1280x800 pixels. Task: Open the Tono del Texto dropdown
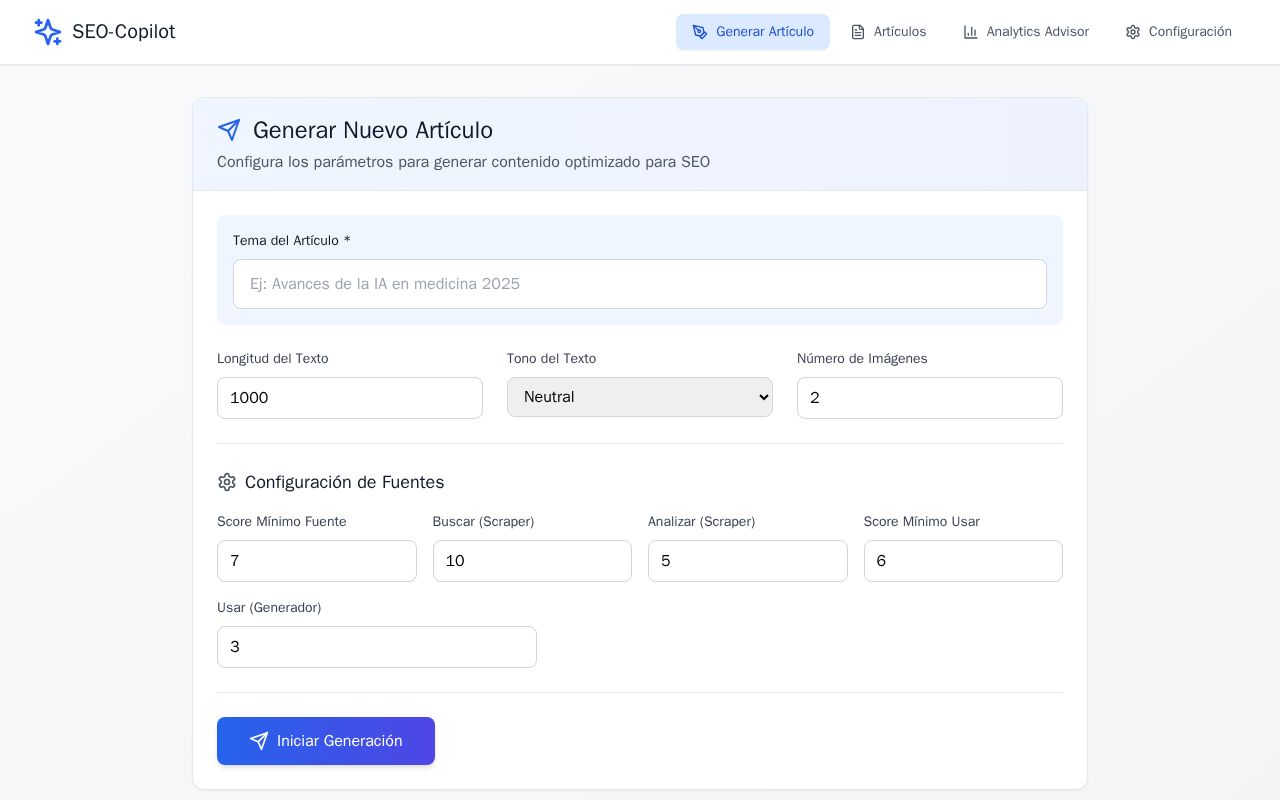640,397
